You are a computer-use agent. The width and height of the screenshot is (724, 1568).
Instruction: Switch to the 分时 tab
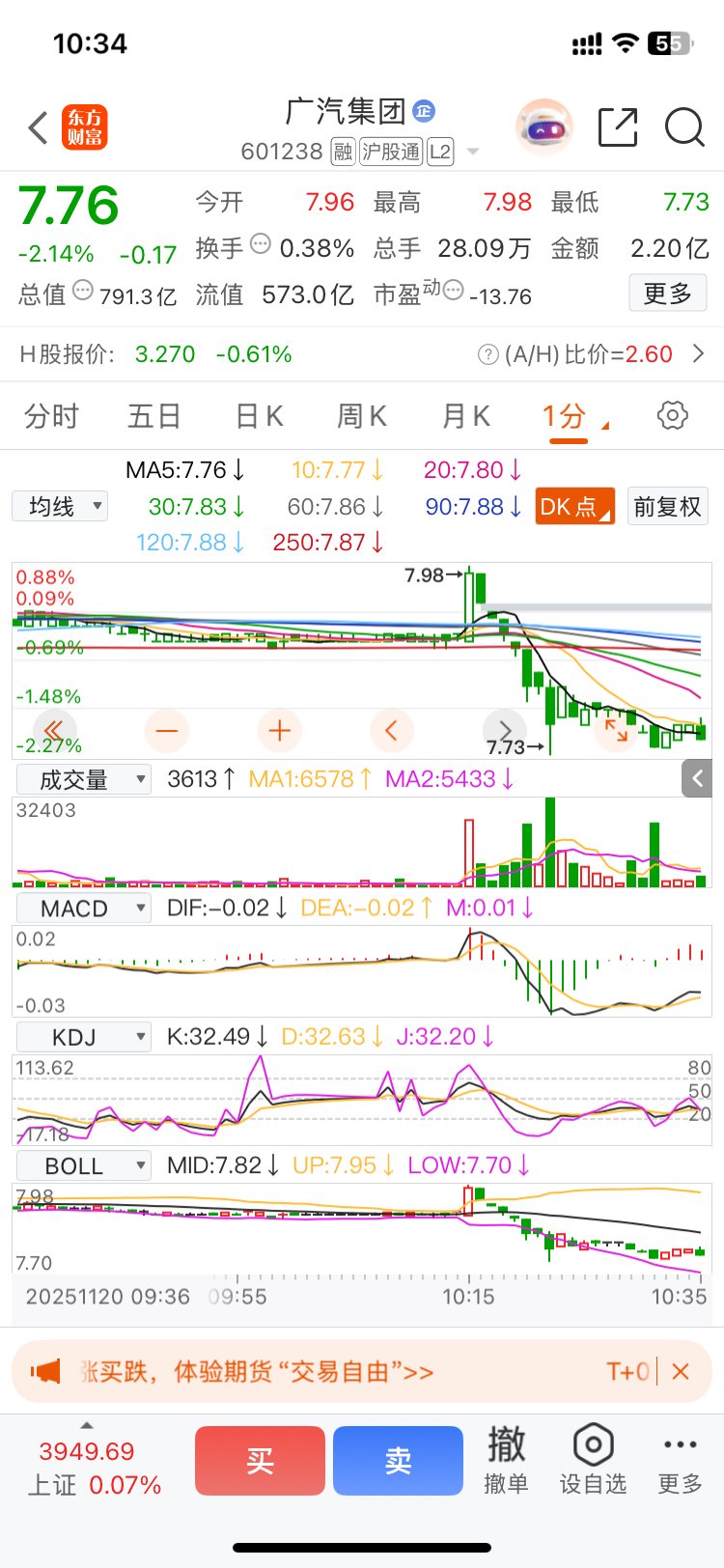(x=52, y=416)
